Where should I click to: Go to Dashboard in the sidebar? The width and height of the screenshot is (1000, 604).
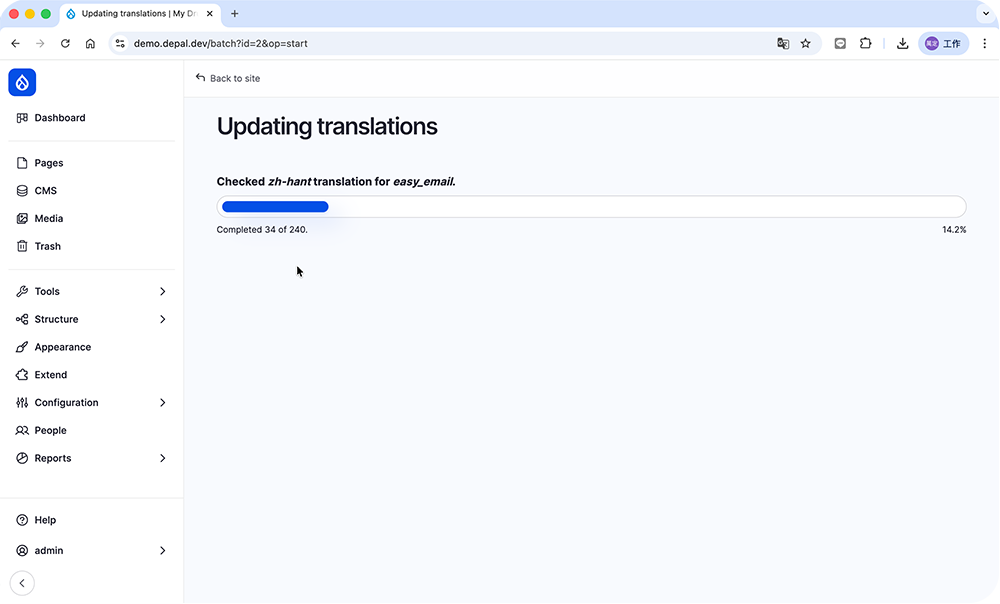coord(60,118)
